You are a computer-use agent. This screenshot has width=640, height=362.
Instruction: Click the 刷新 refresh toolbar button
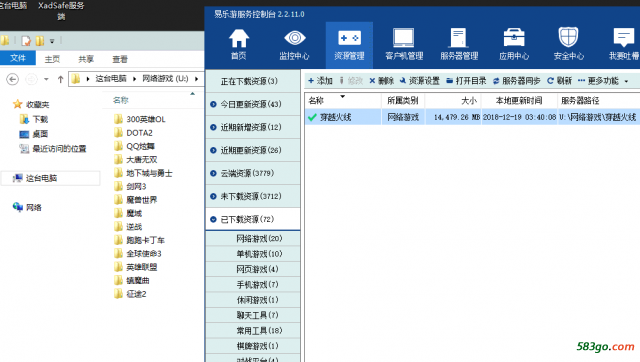[x=560, y=81]
